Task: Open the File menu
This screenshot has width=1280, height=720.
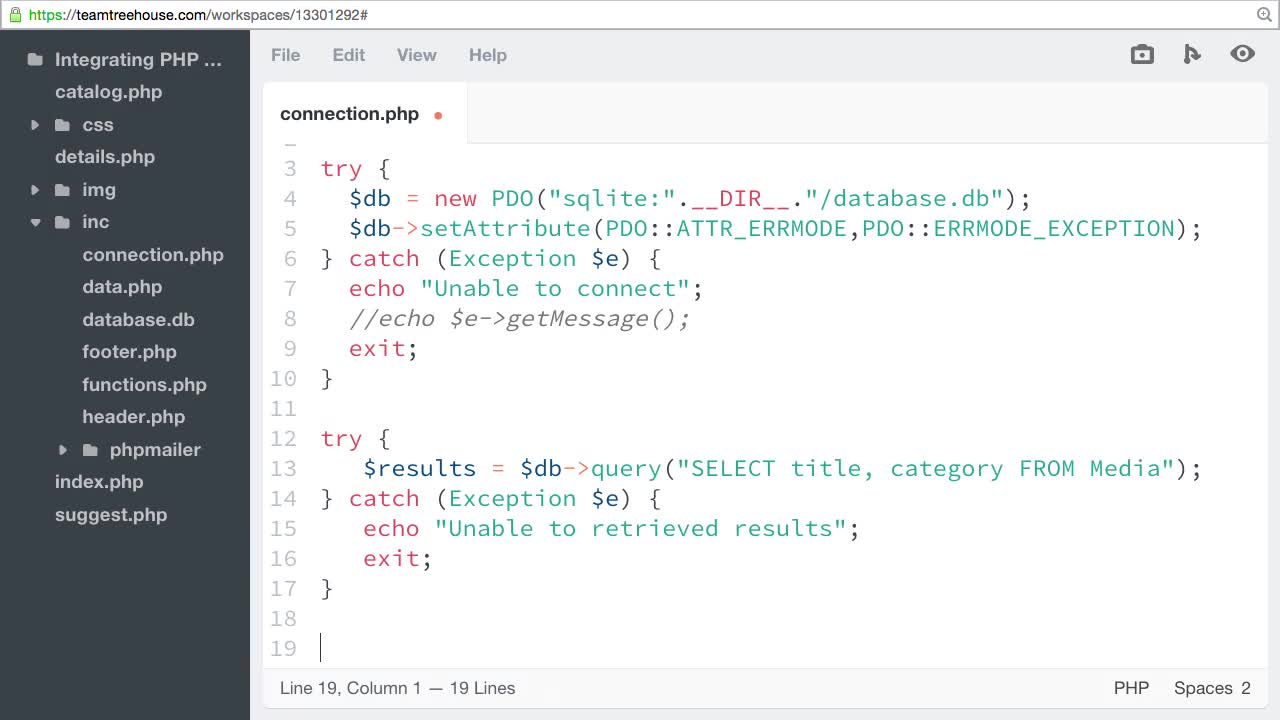Action: (x=286, y=55)
